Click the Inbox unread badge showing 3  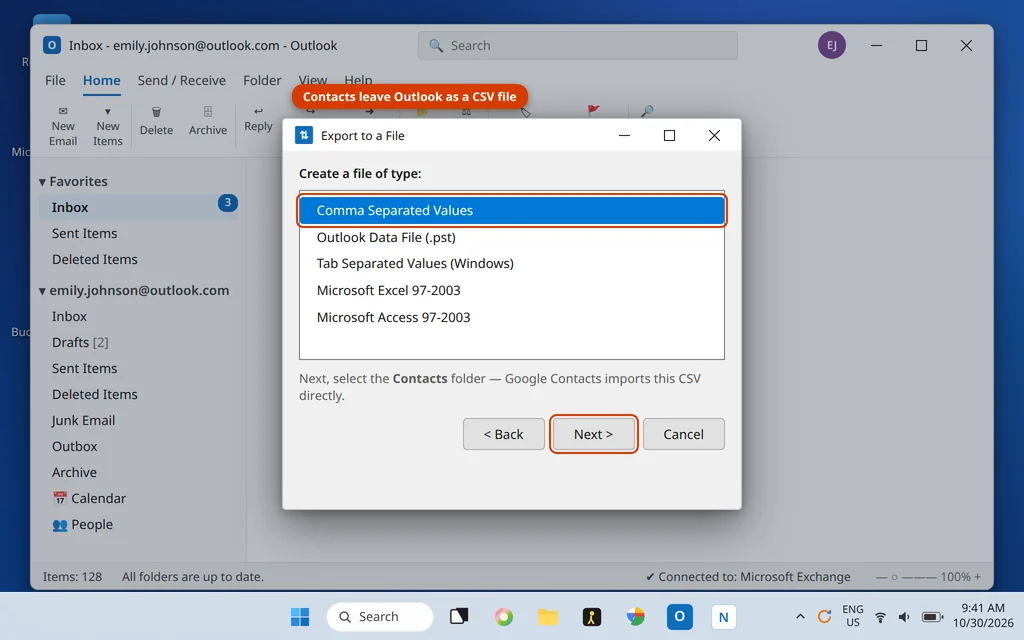click(227, 202)
